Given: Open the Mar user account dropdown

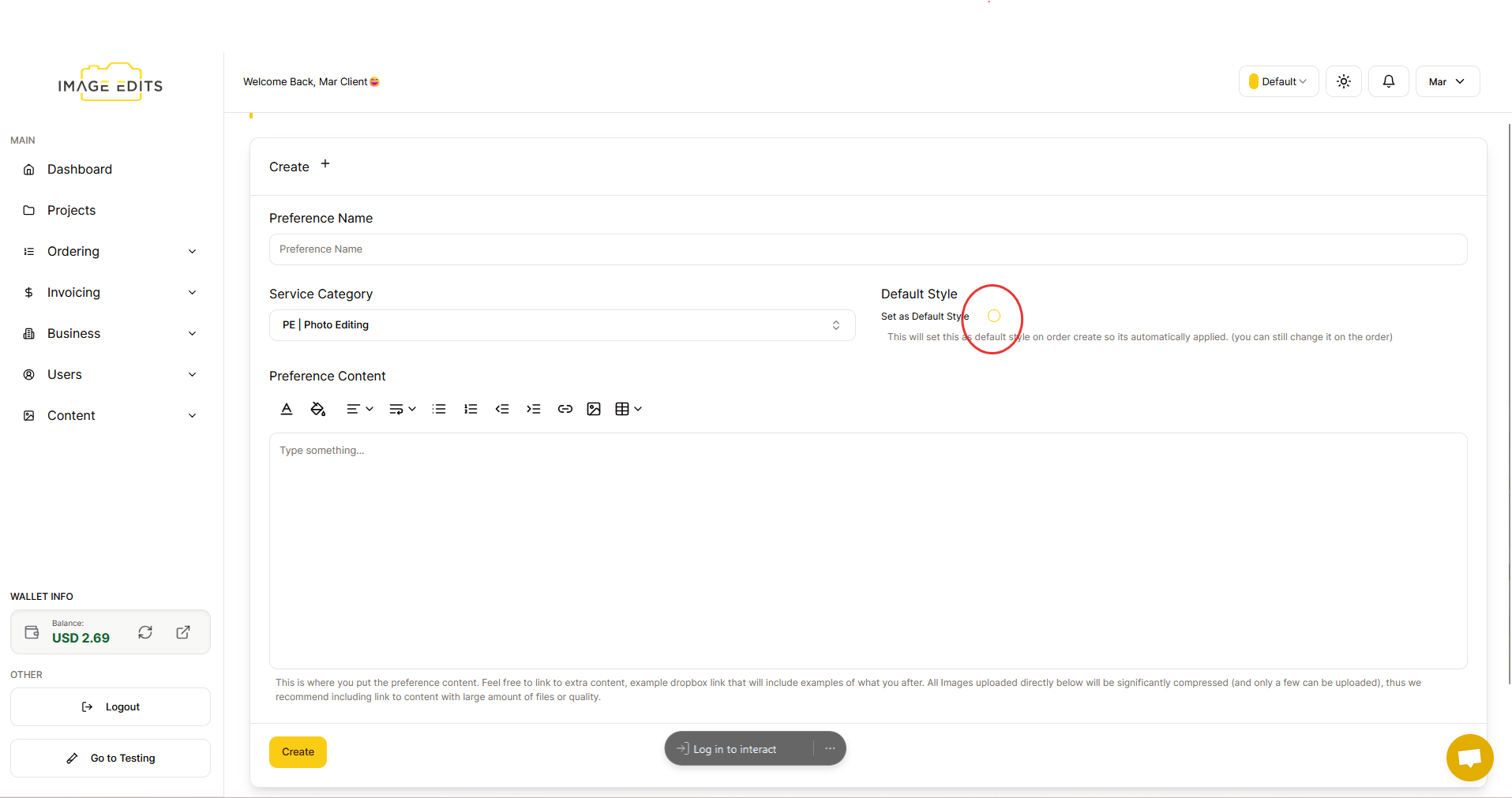Looking at the screenshot, I should click(1446, 81).
